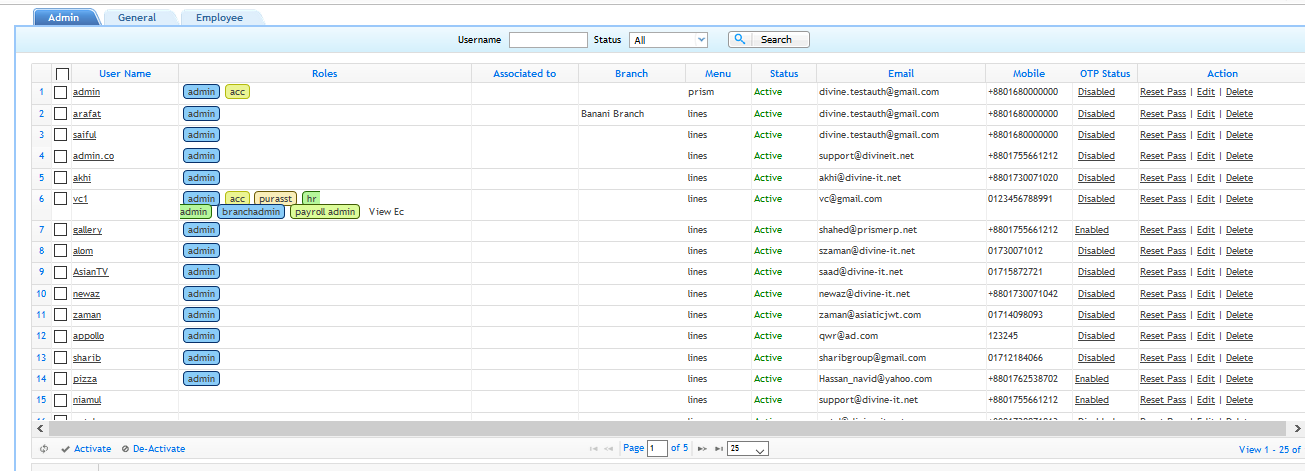Screen dimensions: 1305x471
Task: Go to next page of grid
Action: click(x=702, y=449)
